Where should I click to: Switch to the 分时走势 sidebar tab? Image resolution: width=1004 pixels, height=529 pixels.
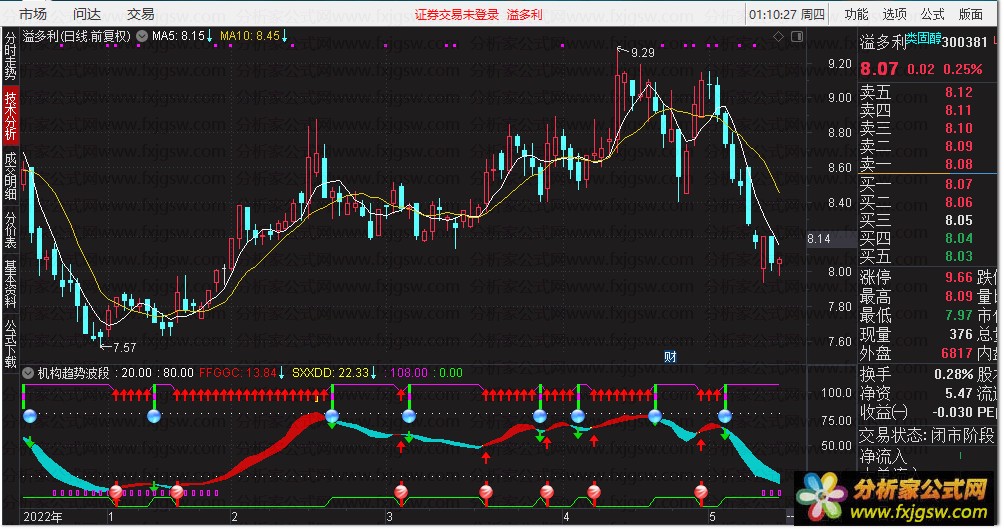click(x=10, y=56)
